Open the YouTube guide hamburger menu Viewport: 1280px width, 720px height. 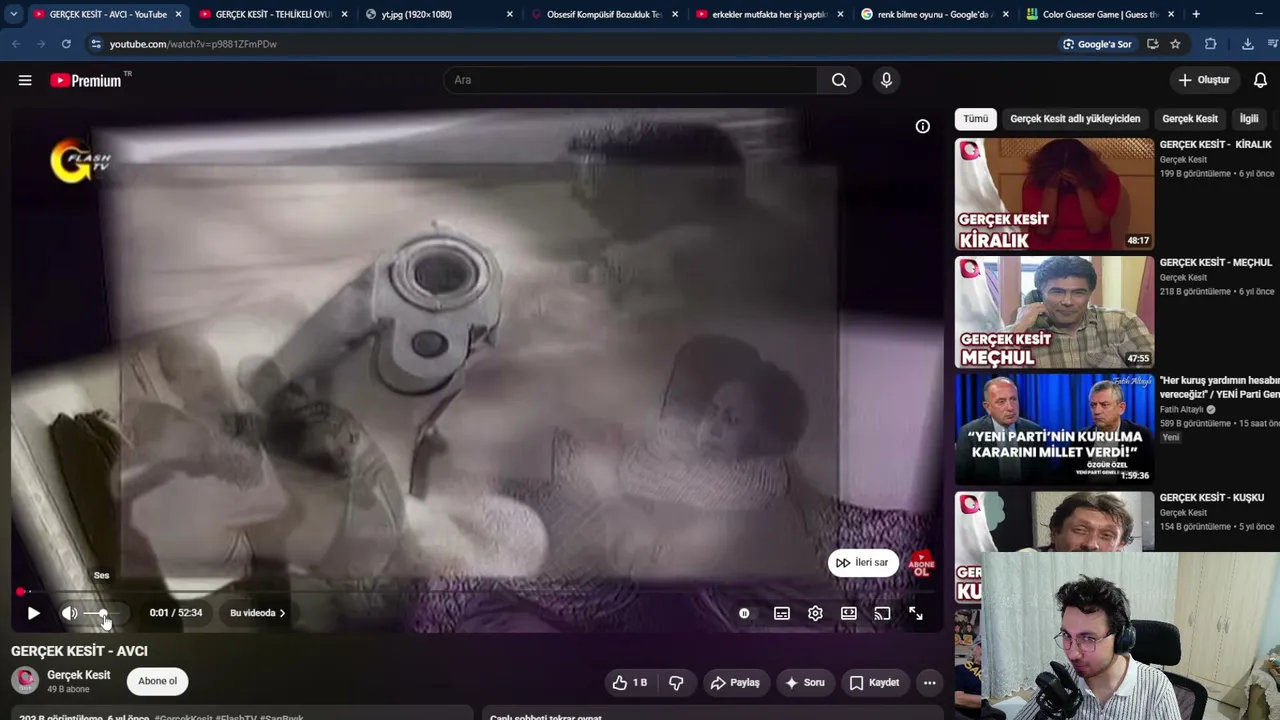point(25,80)
